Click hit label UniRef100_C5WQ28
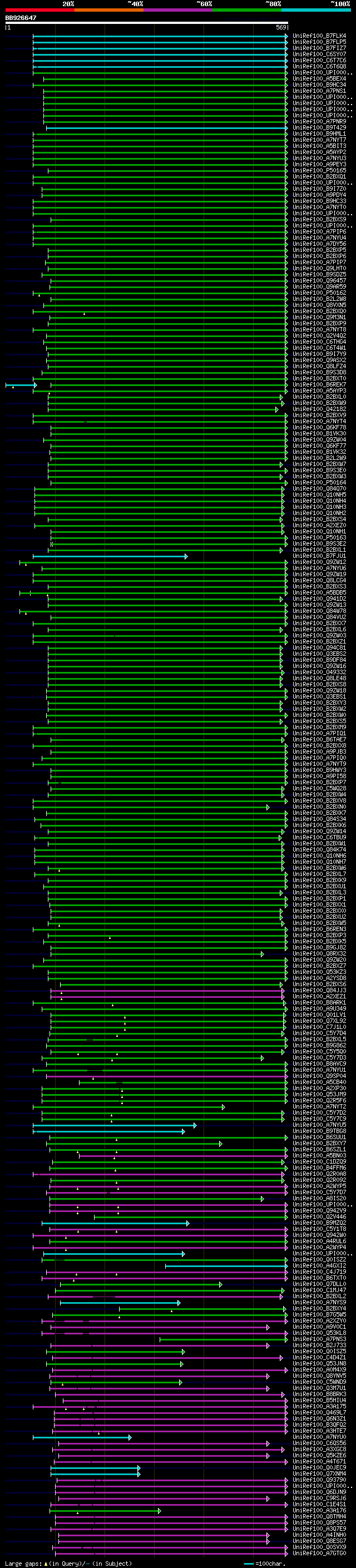Viewport: 356px width, 1568px height. (x=319, y=789)
